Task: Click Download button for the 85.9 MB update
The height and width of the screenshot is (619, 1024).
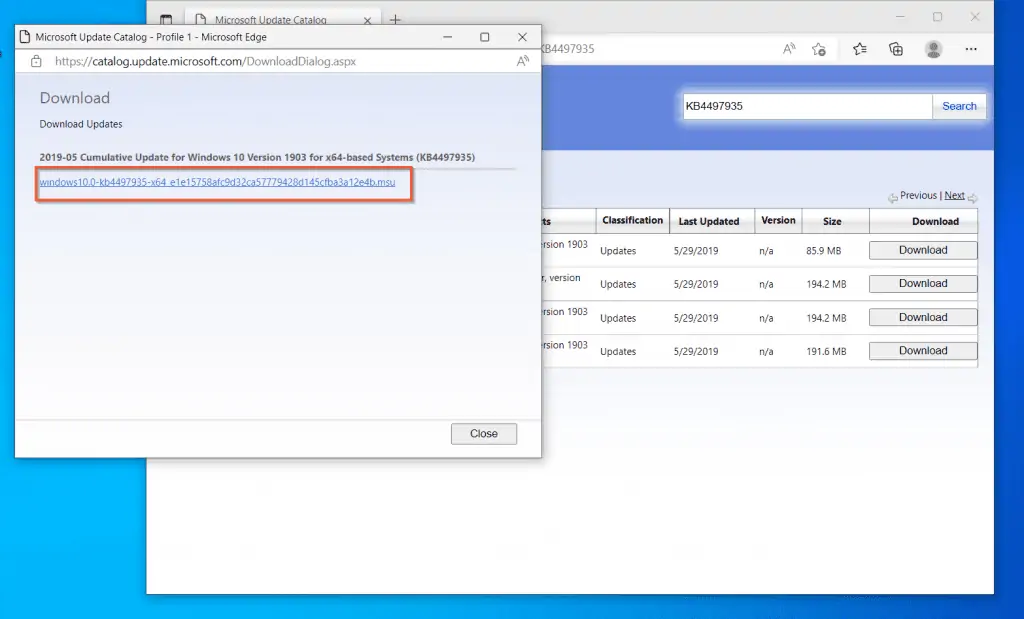Action: pos(923,250)
